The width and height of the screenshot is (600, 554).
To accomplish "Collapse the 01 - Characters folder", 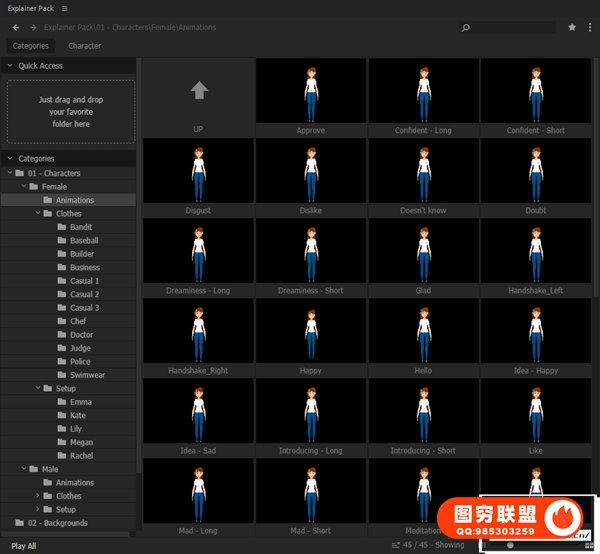I will point(10,173).
